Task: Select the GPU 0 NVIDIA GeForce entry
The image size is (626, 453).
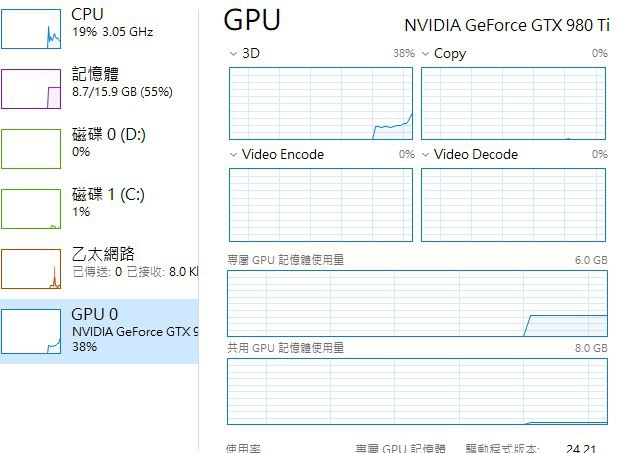Action: pyautogui.click(x=99, y=331)
